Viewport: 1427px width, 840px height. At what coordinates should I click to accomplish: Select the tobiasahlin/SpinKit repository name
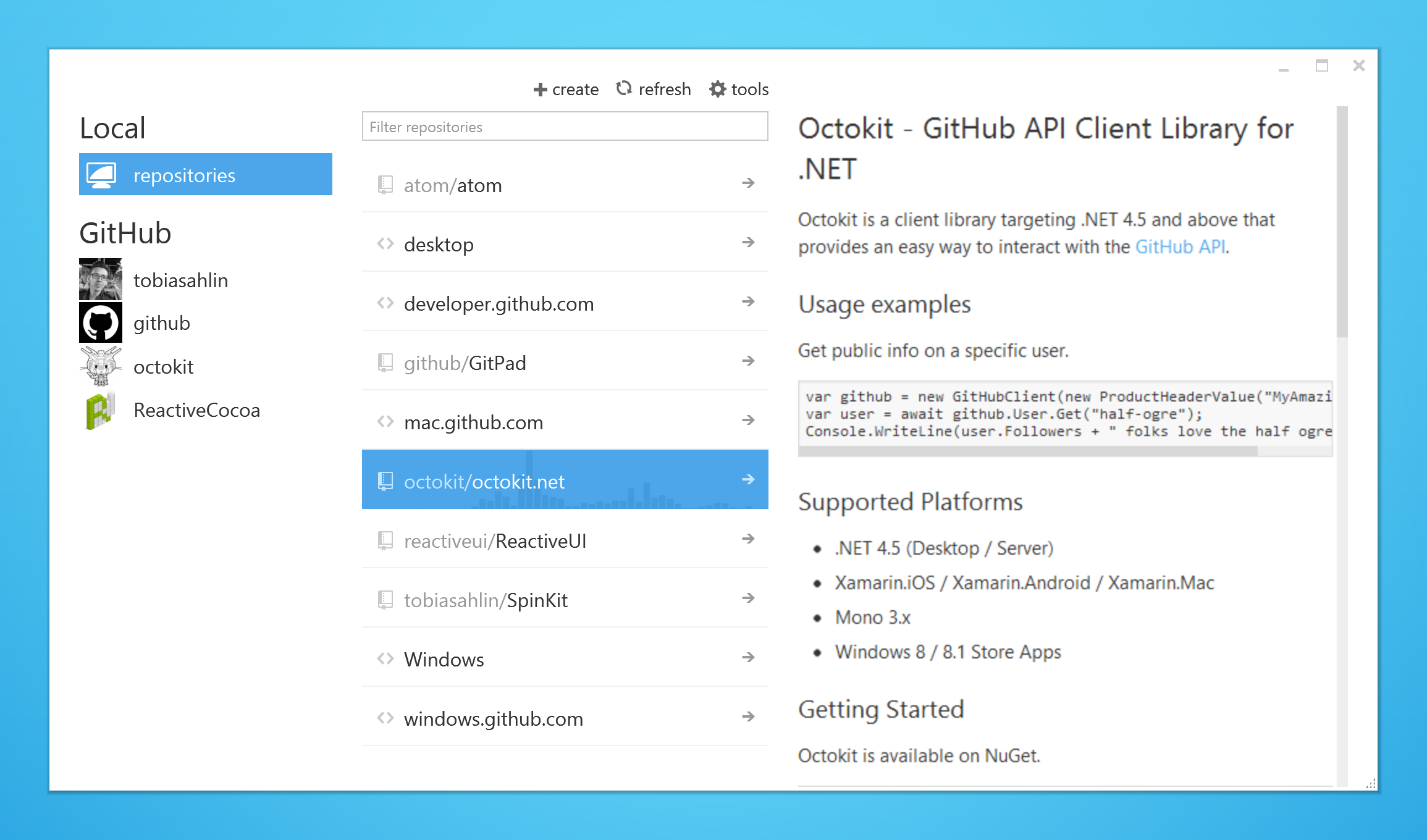pyautogui.click(x=486, y=600)
